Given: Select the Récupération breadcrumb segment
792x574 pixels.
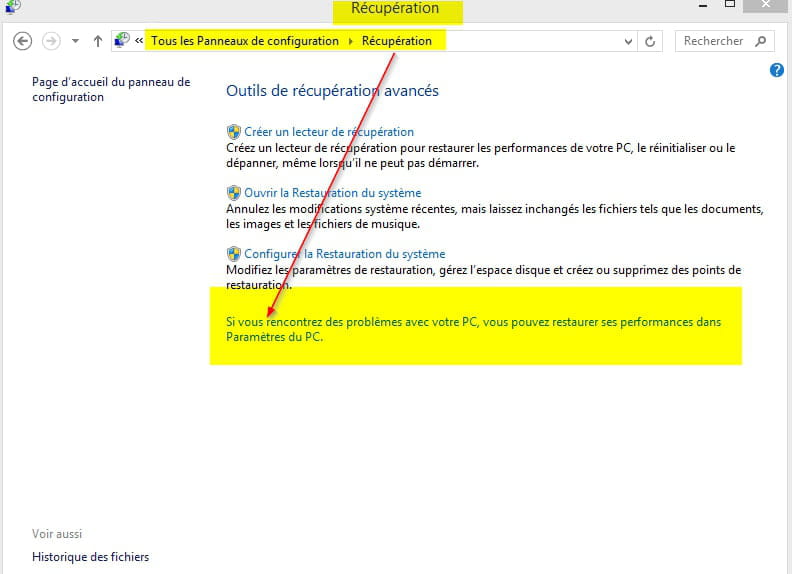Looking at the screenshot, I should click(x=397, y=41).
